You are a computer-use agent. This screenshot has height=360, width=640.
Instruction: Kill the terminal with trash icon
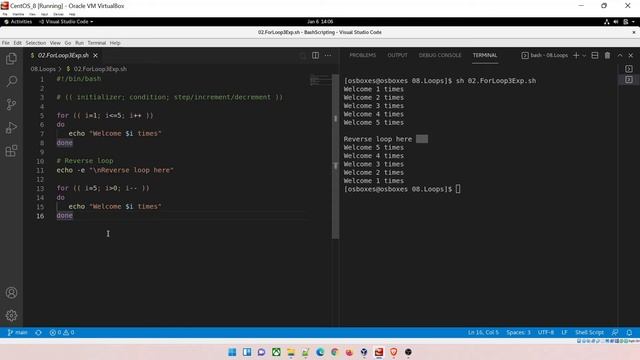point(607,55)
